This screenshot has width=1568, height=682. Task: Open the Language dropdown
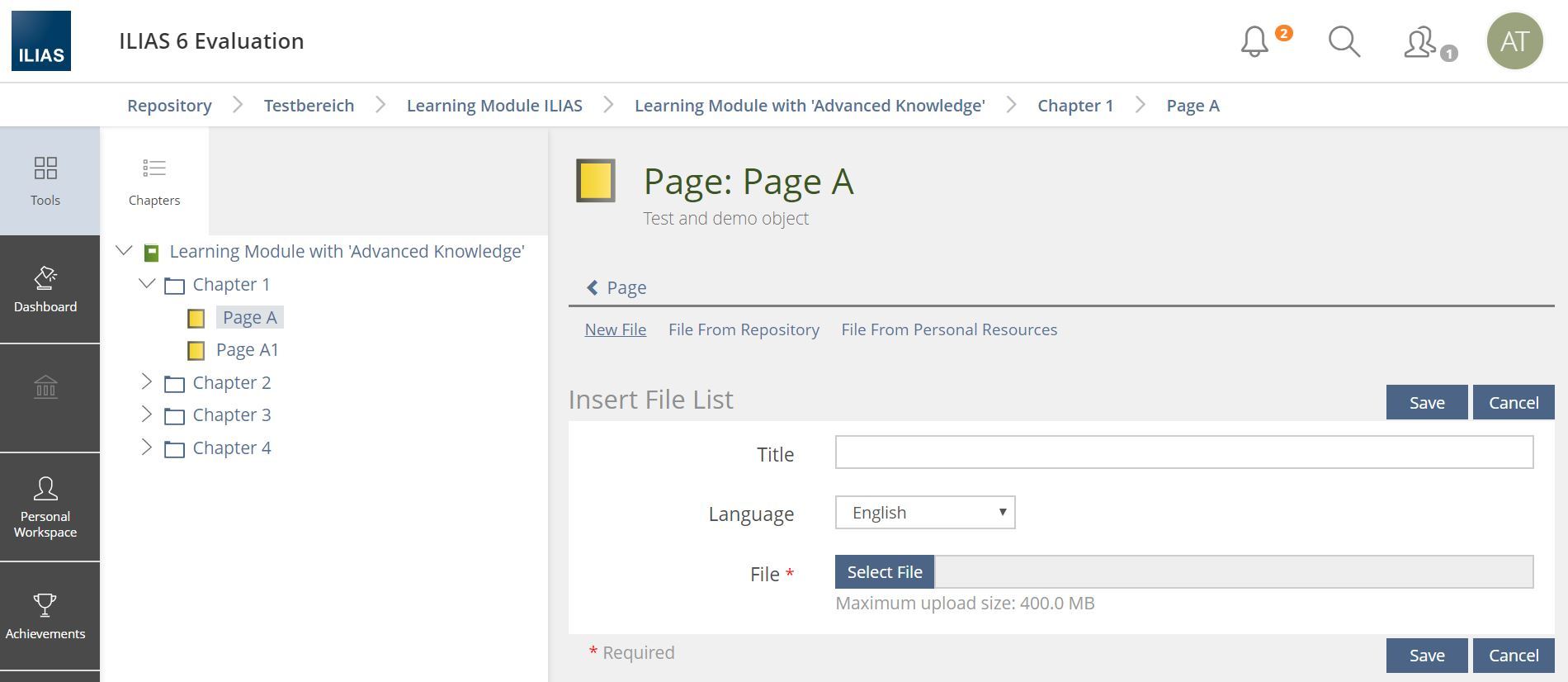[x=924, y=513]
